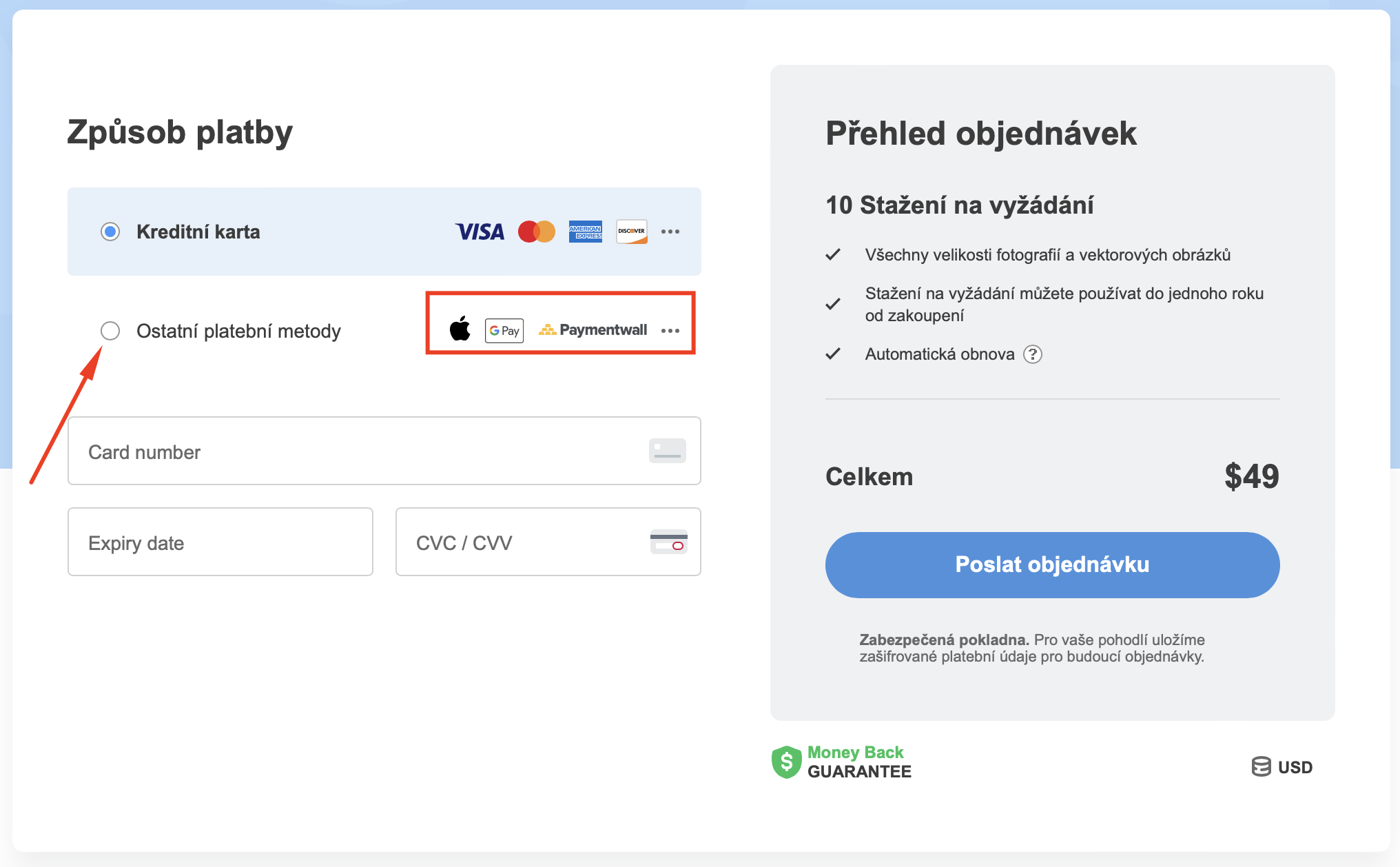Select the Google Pay icon

point(504,330)
